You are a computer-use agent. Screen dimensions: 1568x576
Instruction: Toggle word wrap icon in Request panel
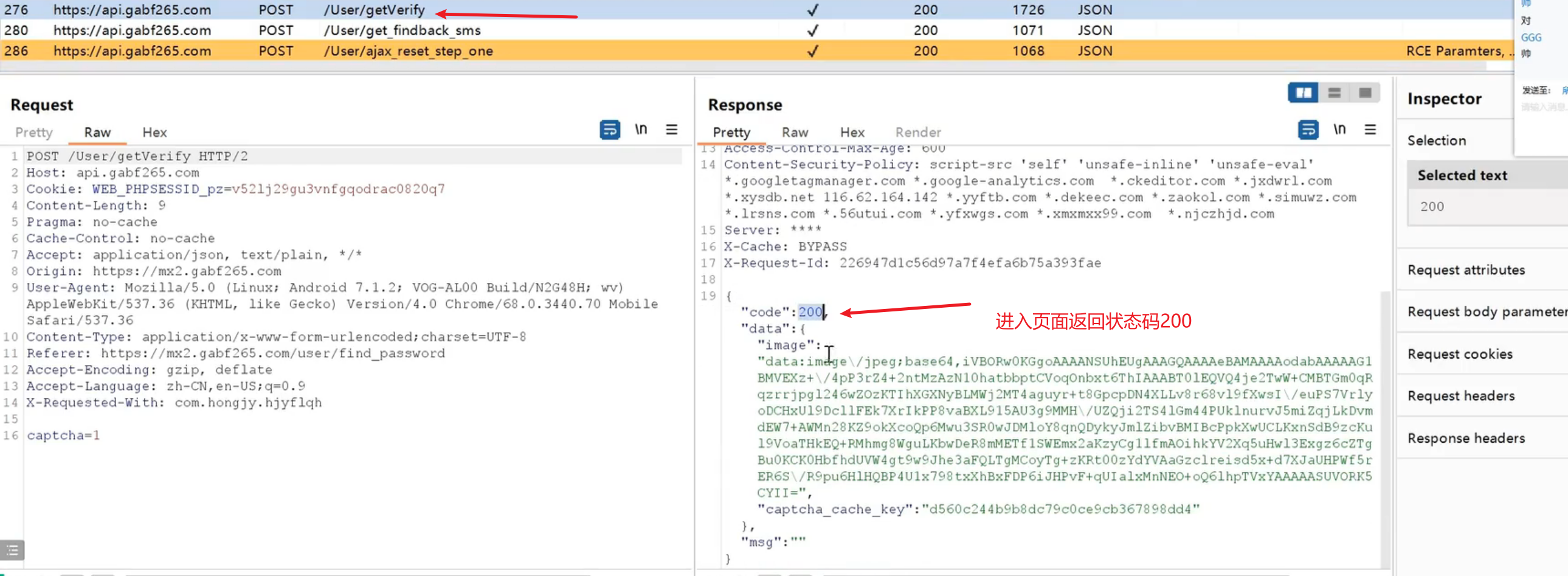point(609,130)
